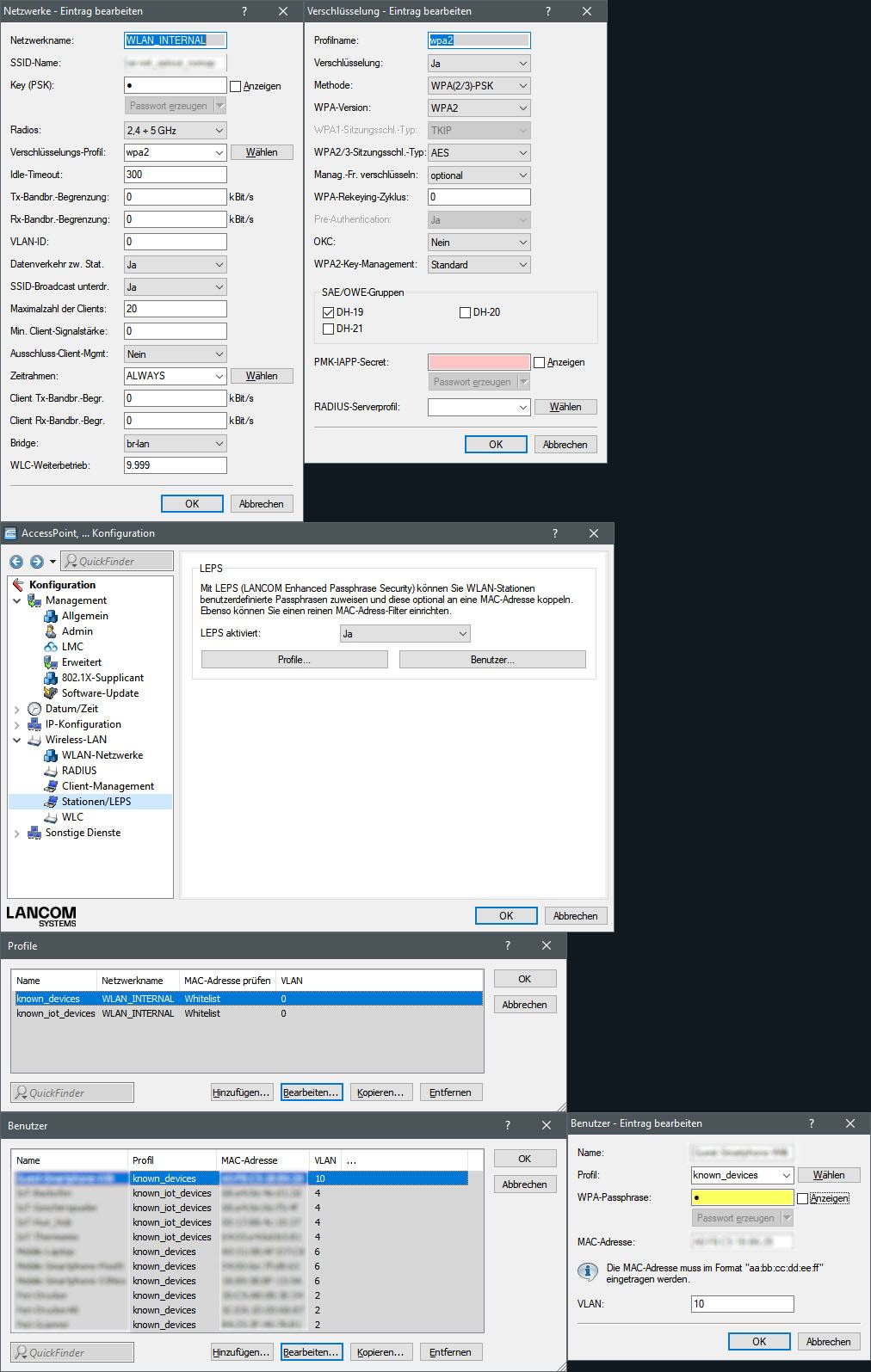The height and width of the screenshot is (1372, 871).
Task: Click the Benutzer... button in LEPS section
Action: point(492,660)
